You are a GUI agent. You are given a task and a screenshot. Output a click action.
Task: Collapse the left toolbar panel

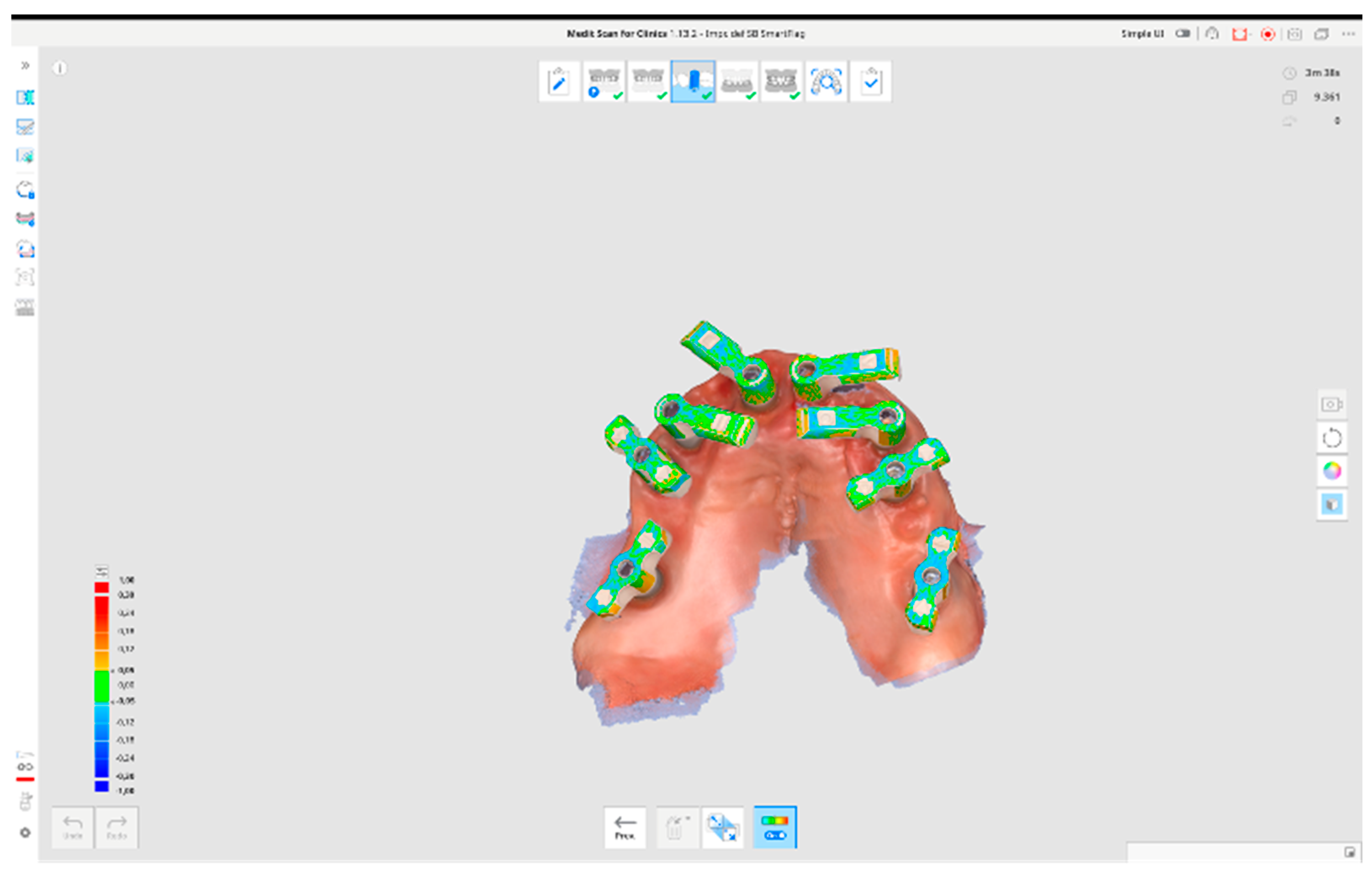(24, 66)
